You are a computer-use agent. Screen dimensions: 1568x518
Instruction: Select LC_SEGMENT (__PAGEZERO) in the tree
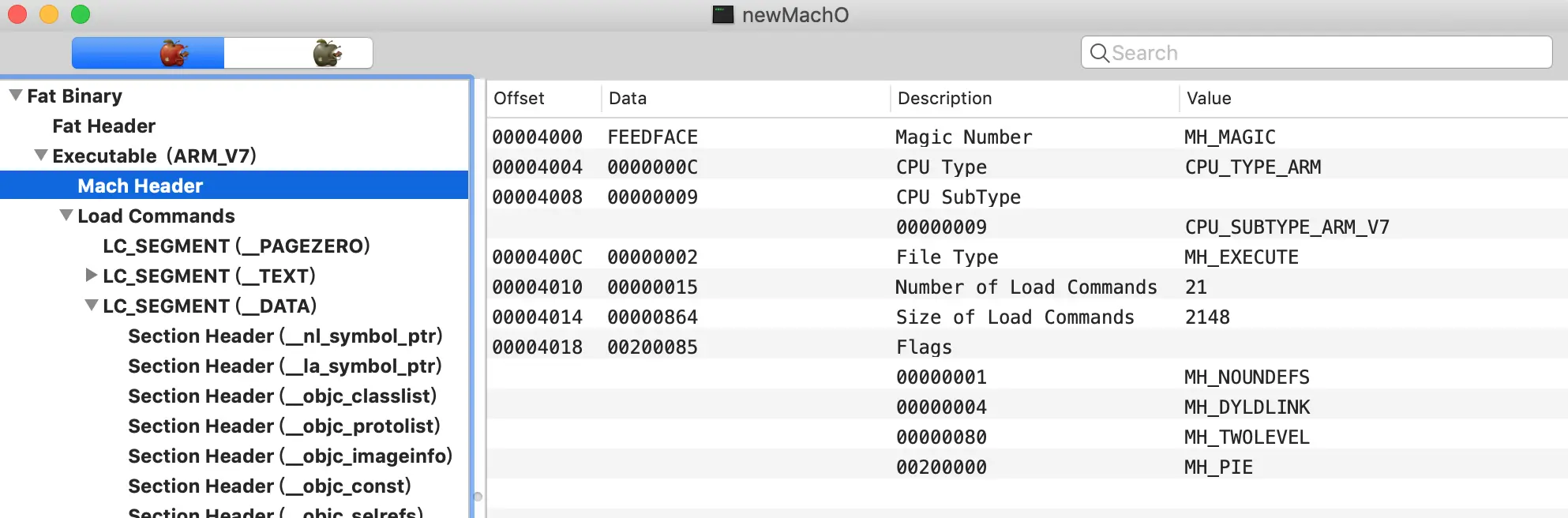point(236,246)
